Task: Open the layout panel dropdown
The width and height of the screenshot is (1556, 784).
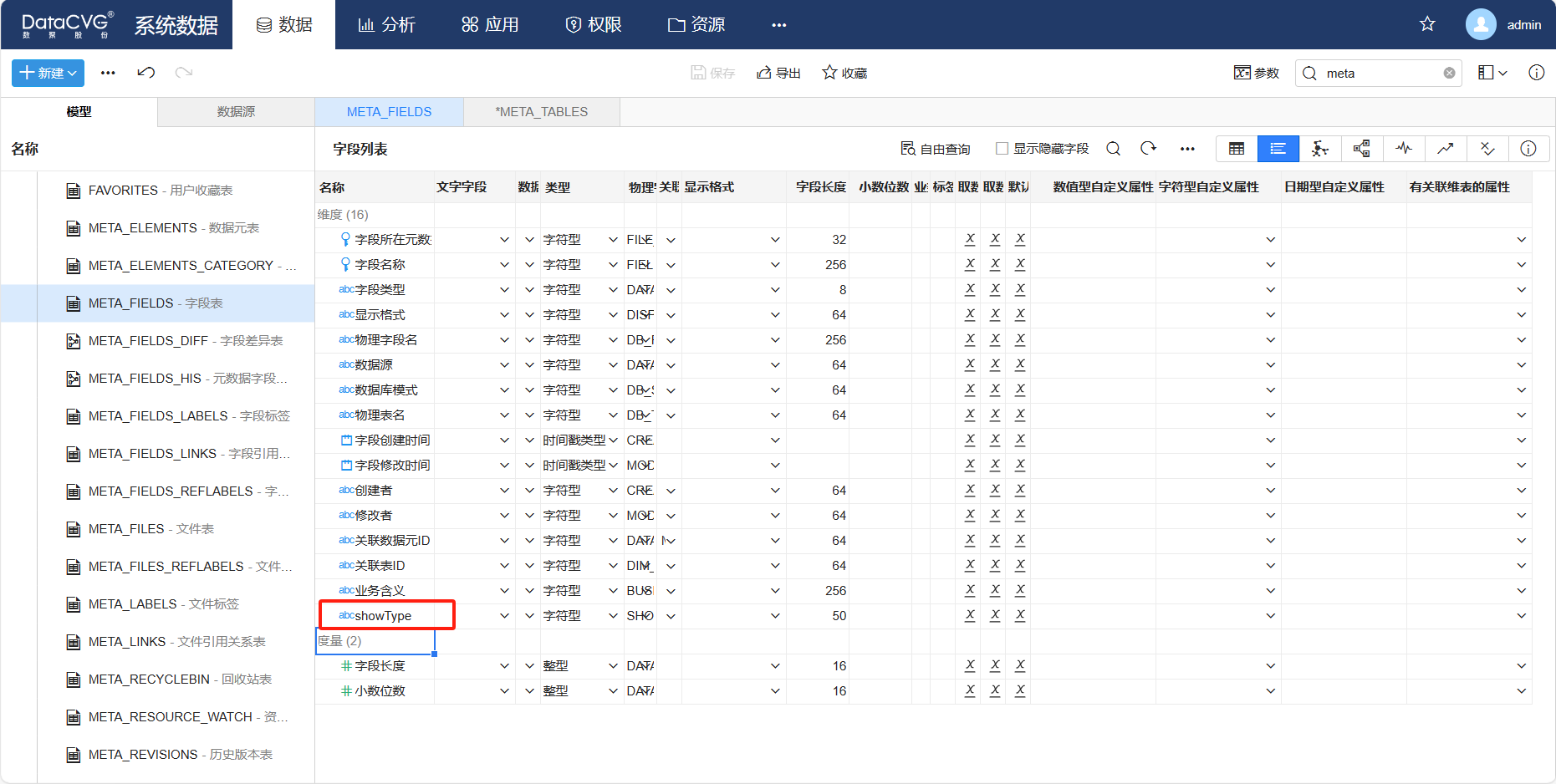Action: click(x=1492, y=73)
